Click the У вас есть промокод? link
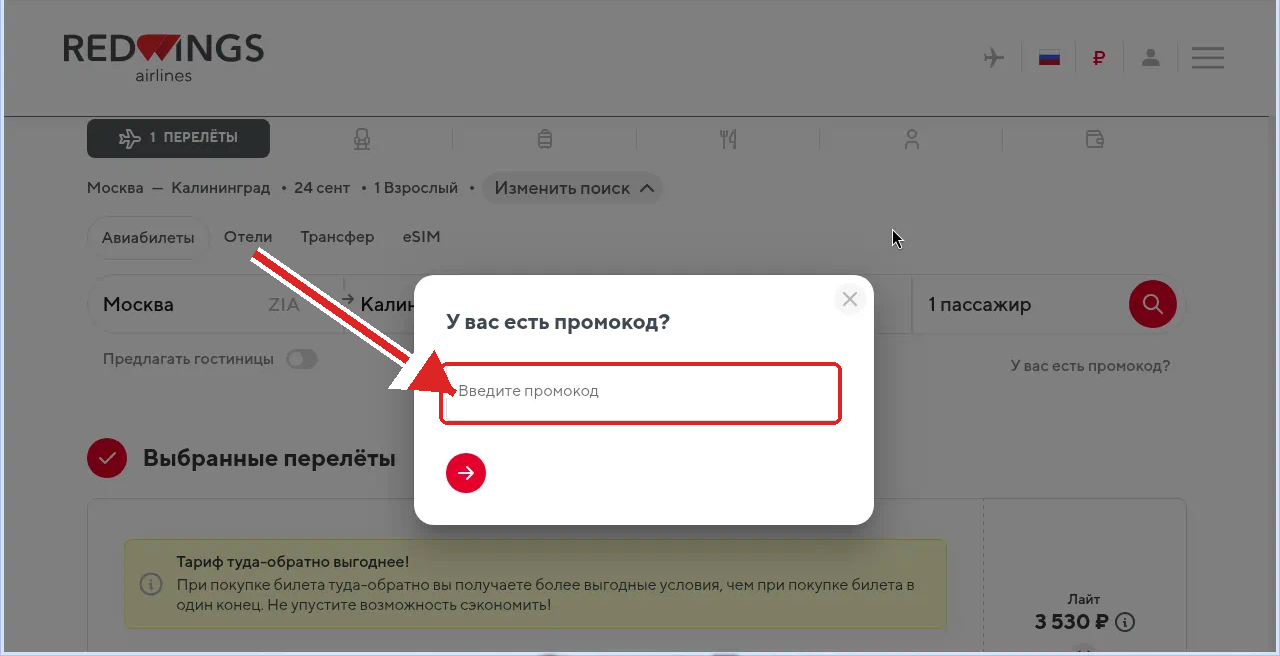This screenshot has width=1280, height=656. tap(1090, 366)
